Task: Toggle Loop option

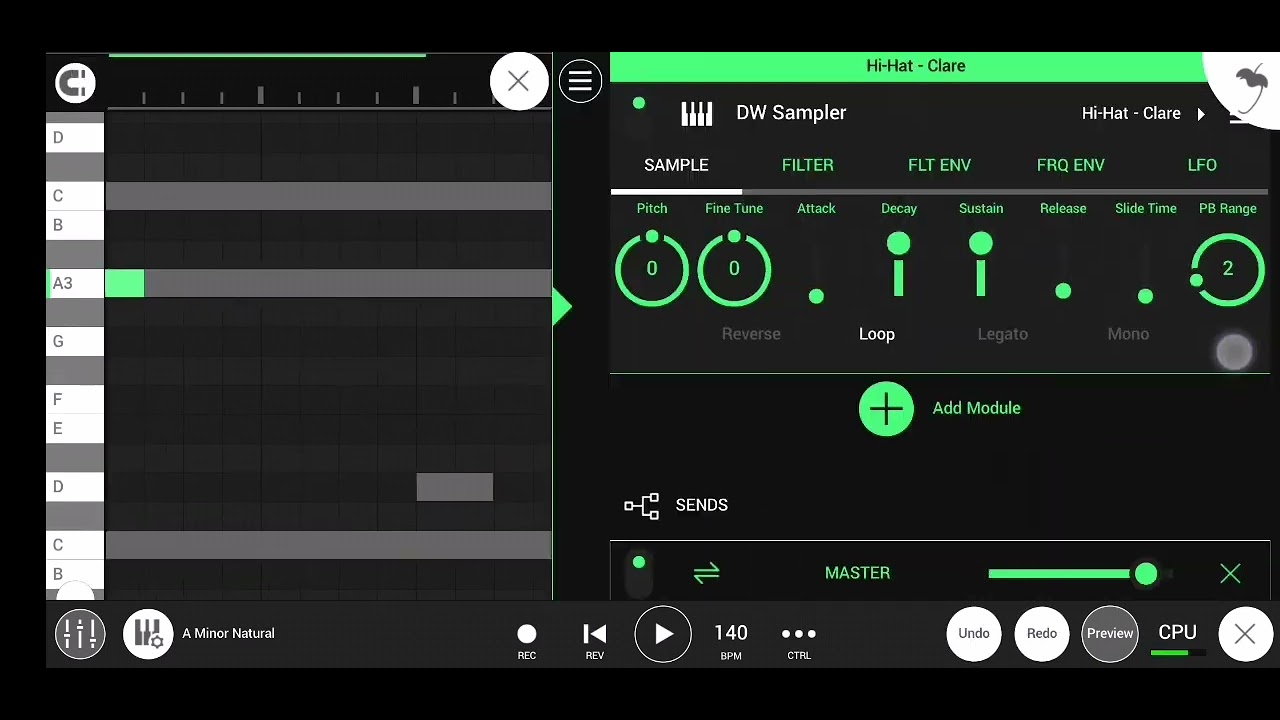Action: [877, 334]
